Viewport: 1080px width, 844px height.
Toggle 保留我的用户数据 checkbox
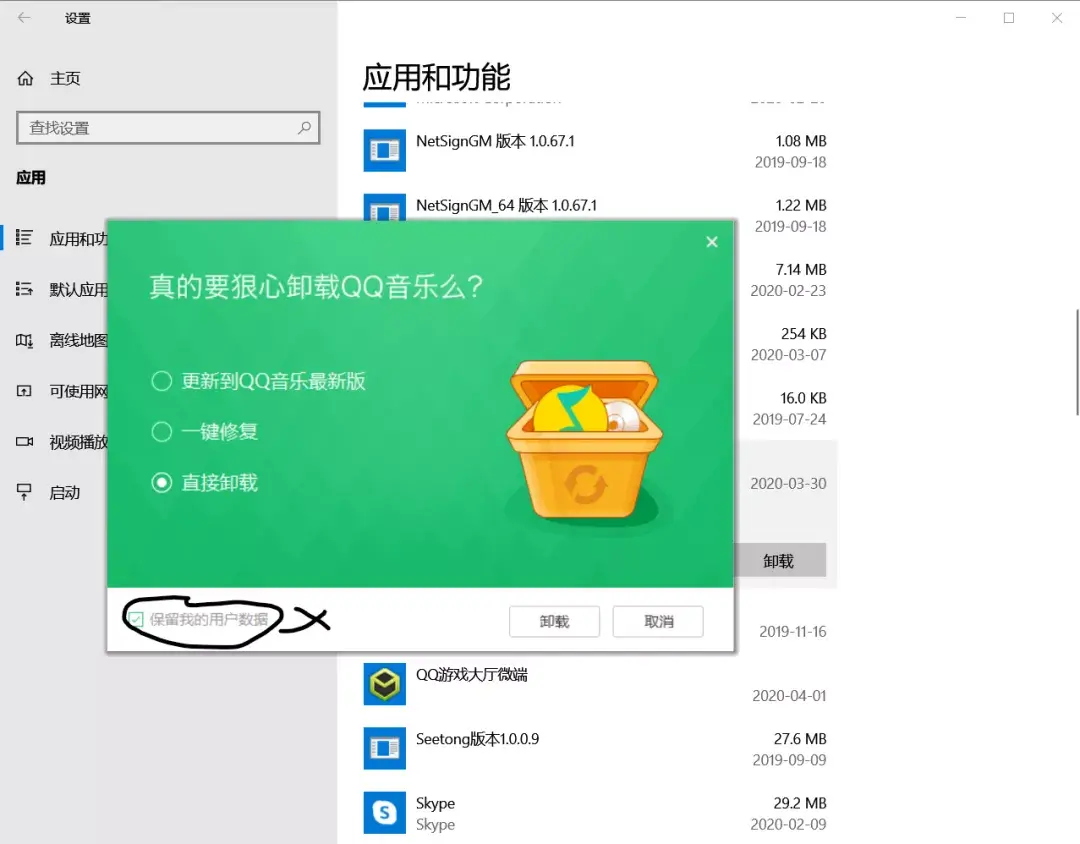pos(136,619)
